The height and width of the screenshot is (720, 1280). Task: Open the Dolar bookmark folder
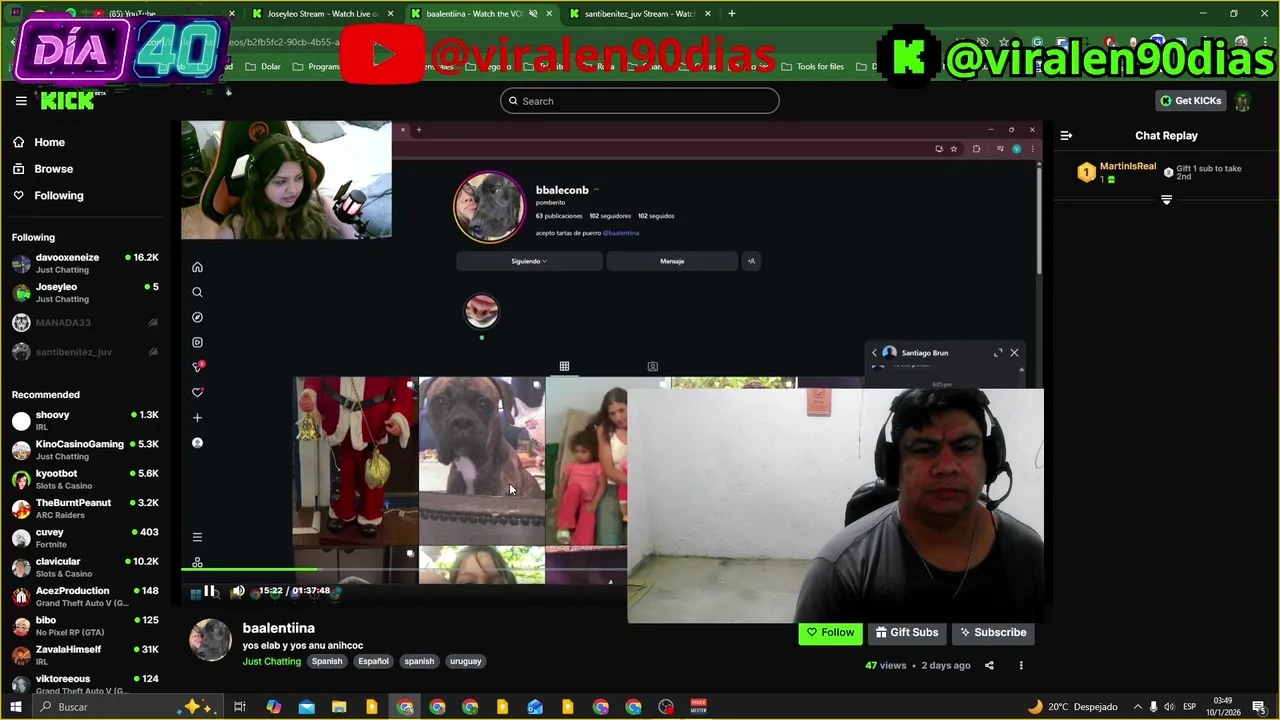(x=263, y=67)
